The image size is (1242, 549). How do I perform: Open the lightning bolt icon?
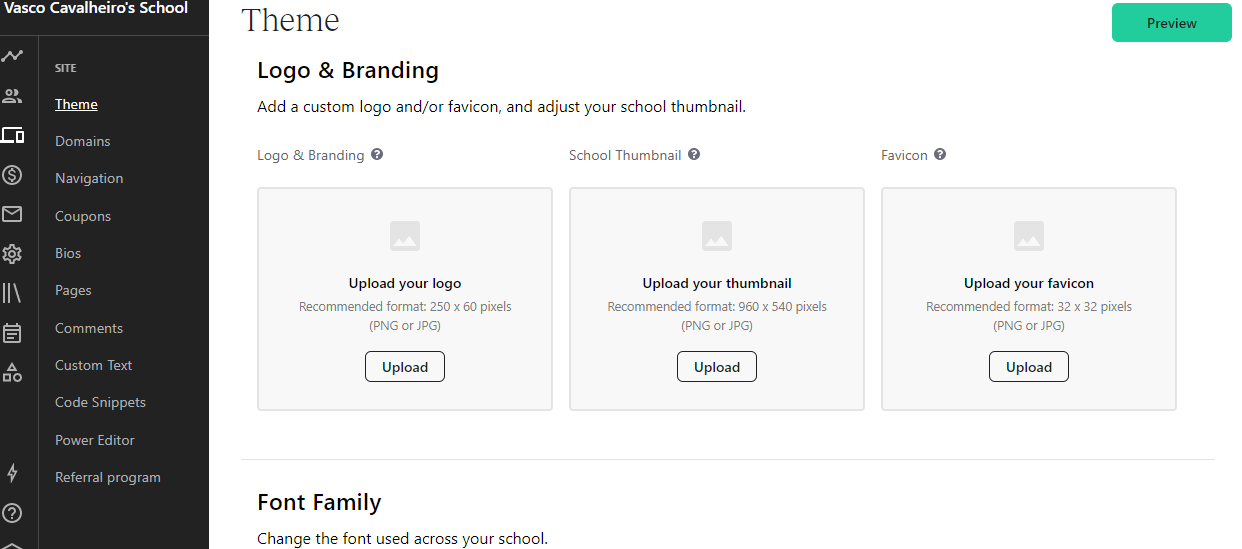[12, 473]
